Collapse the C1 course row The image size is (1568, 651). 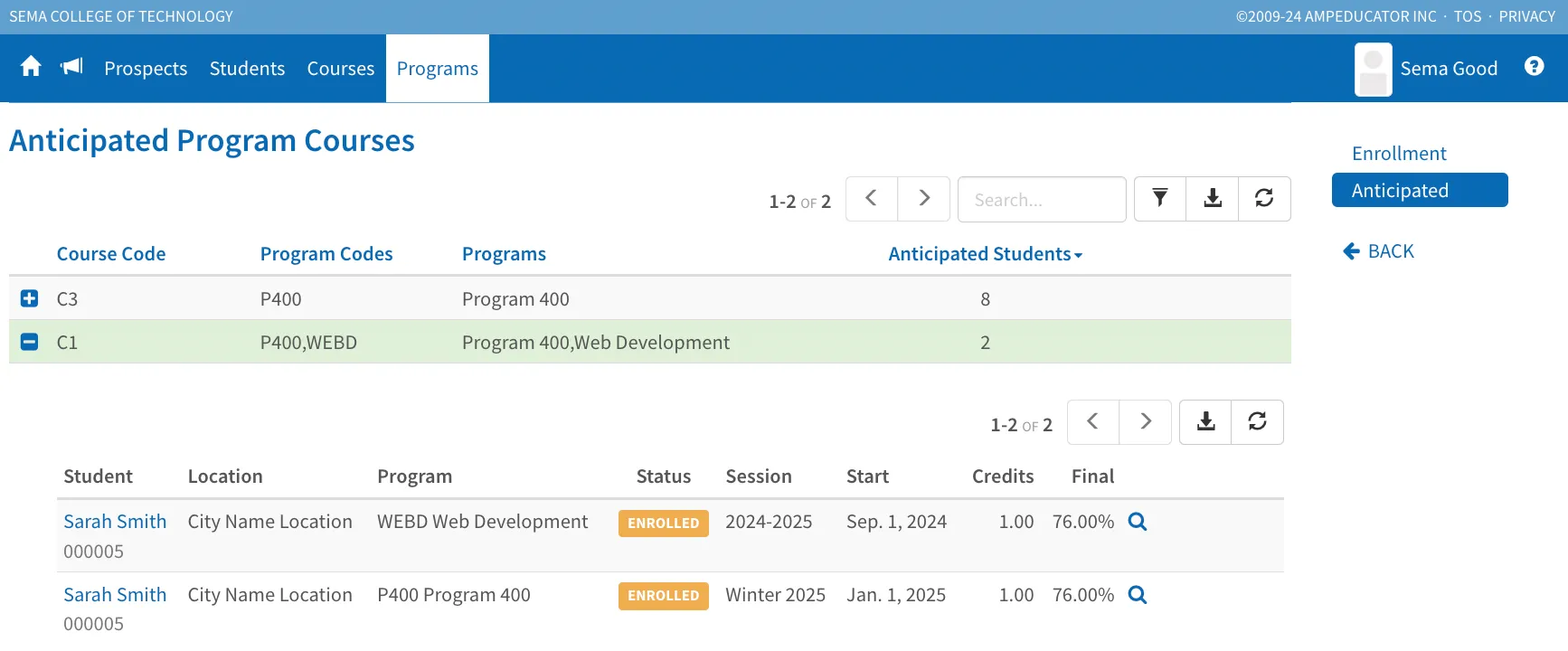29,342
